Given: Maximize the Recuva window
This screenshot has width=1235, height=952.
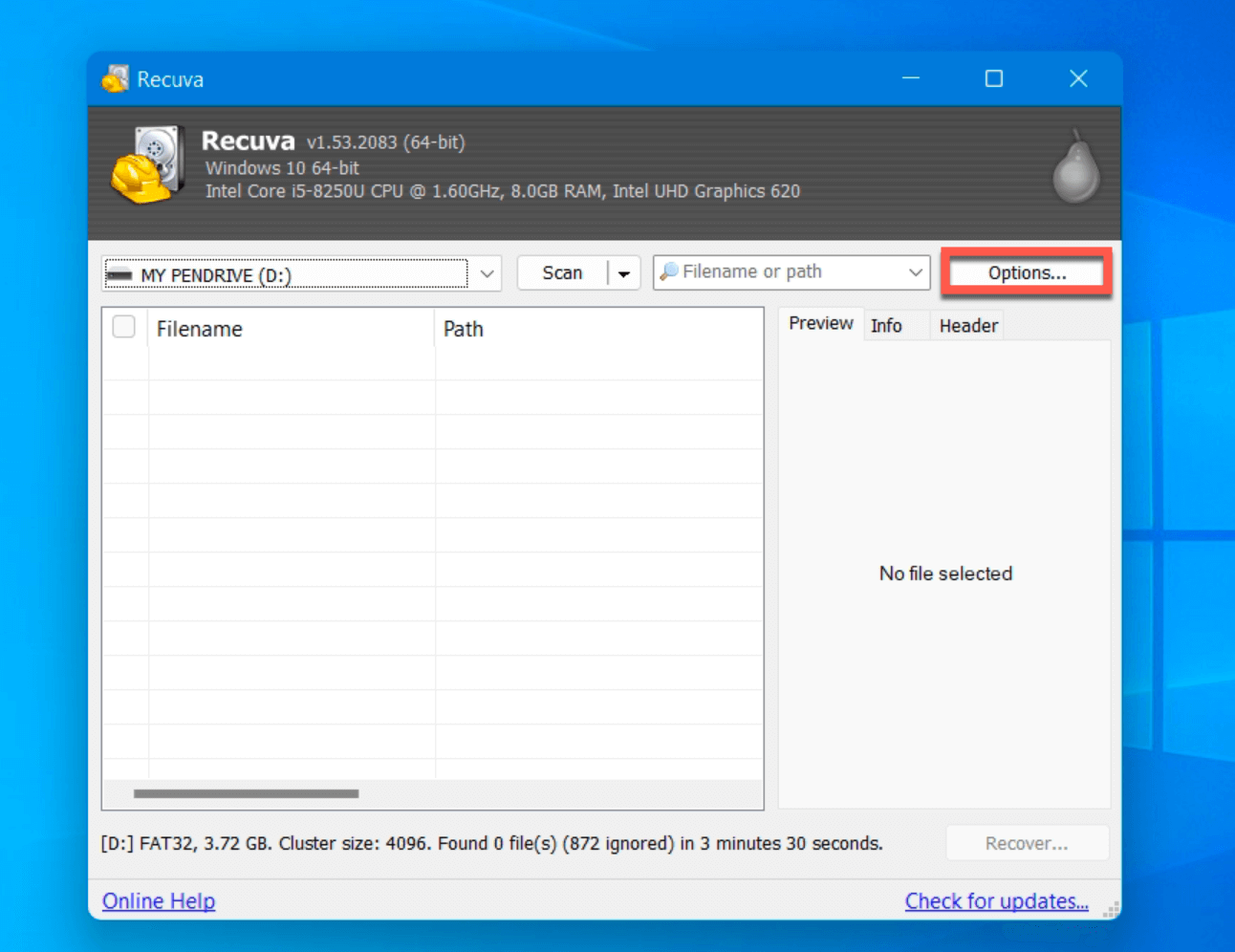Looking at the screenshot, I should (x=994, y=78).
